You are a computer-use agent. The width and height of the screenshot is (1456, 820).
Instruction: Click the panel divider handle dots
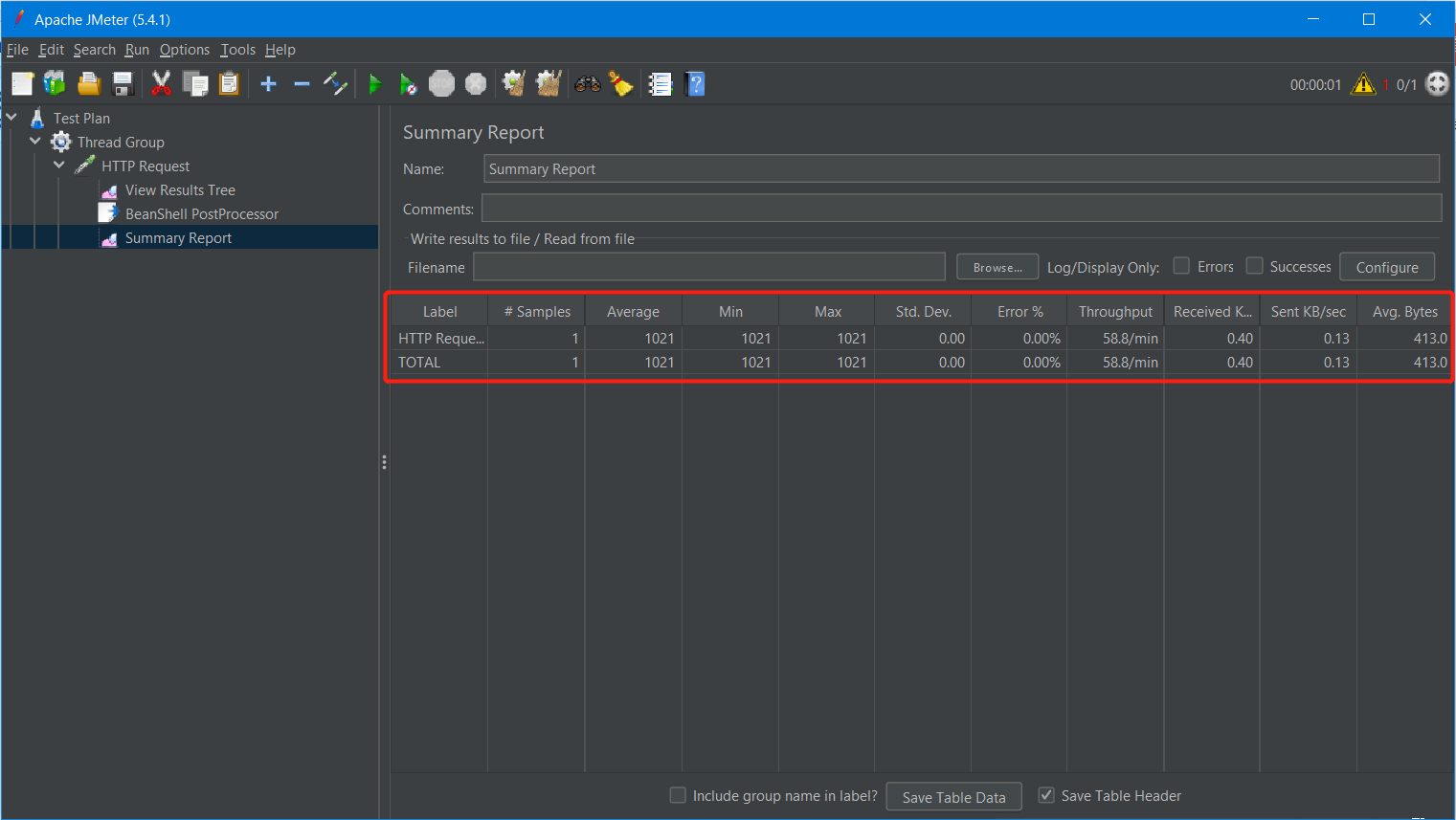pyautogui.click(x=384, y=462)
